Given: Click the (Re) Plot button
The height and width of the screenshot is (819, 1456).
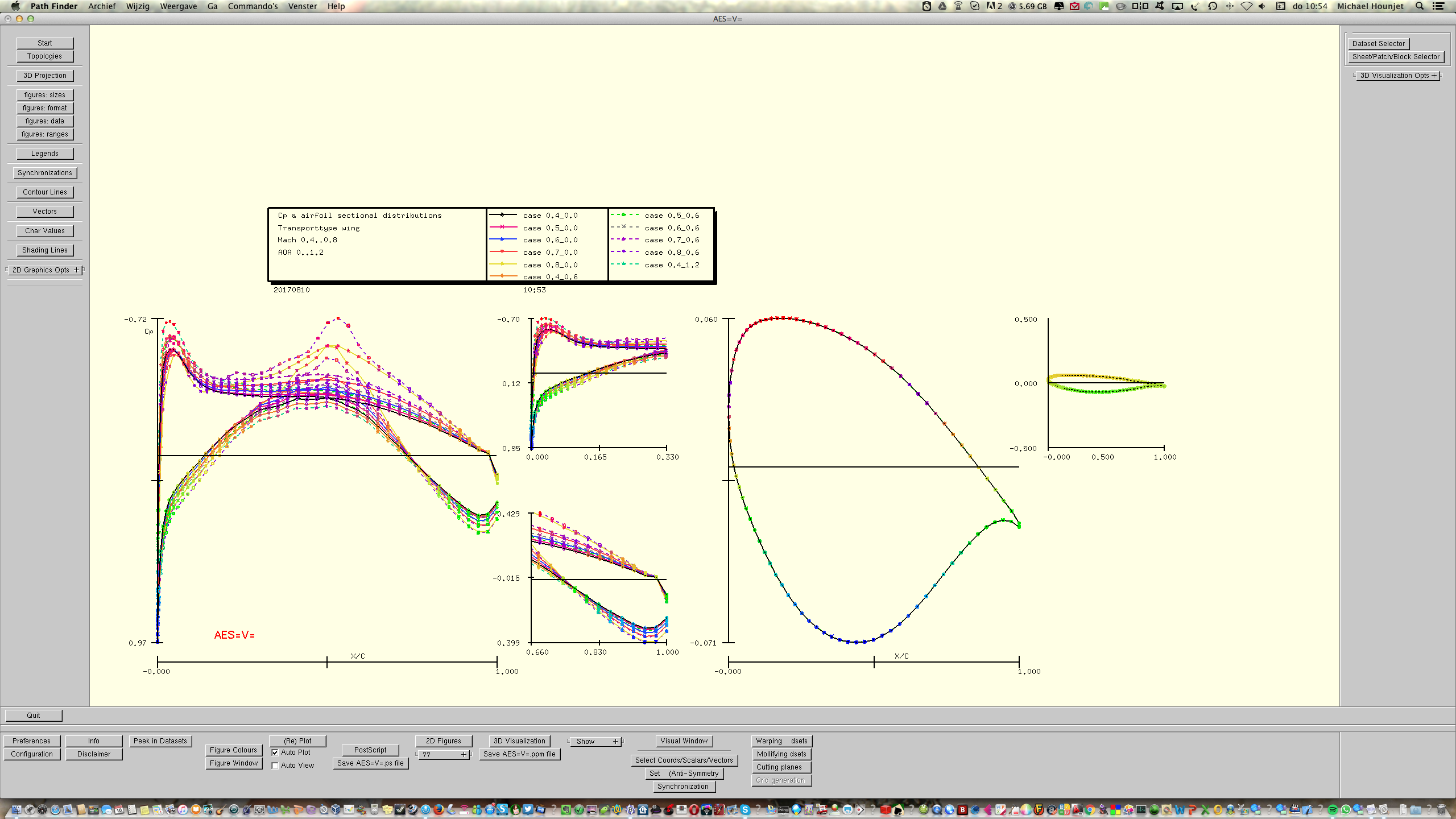Looking at the screenshot, I should pyautogui.click(x=297, y=741).
